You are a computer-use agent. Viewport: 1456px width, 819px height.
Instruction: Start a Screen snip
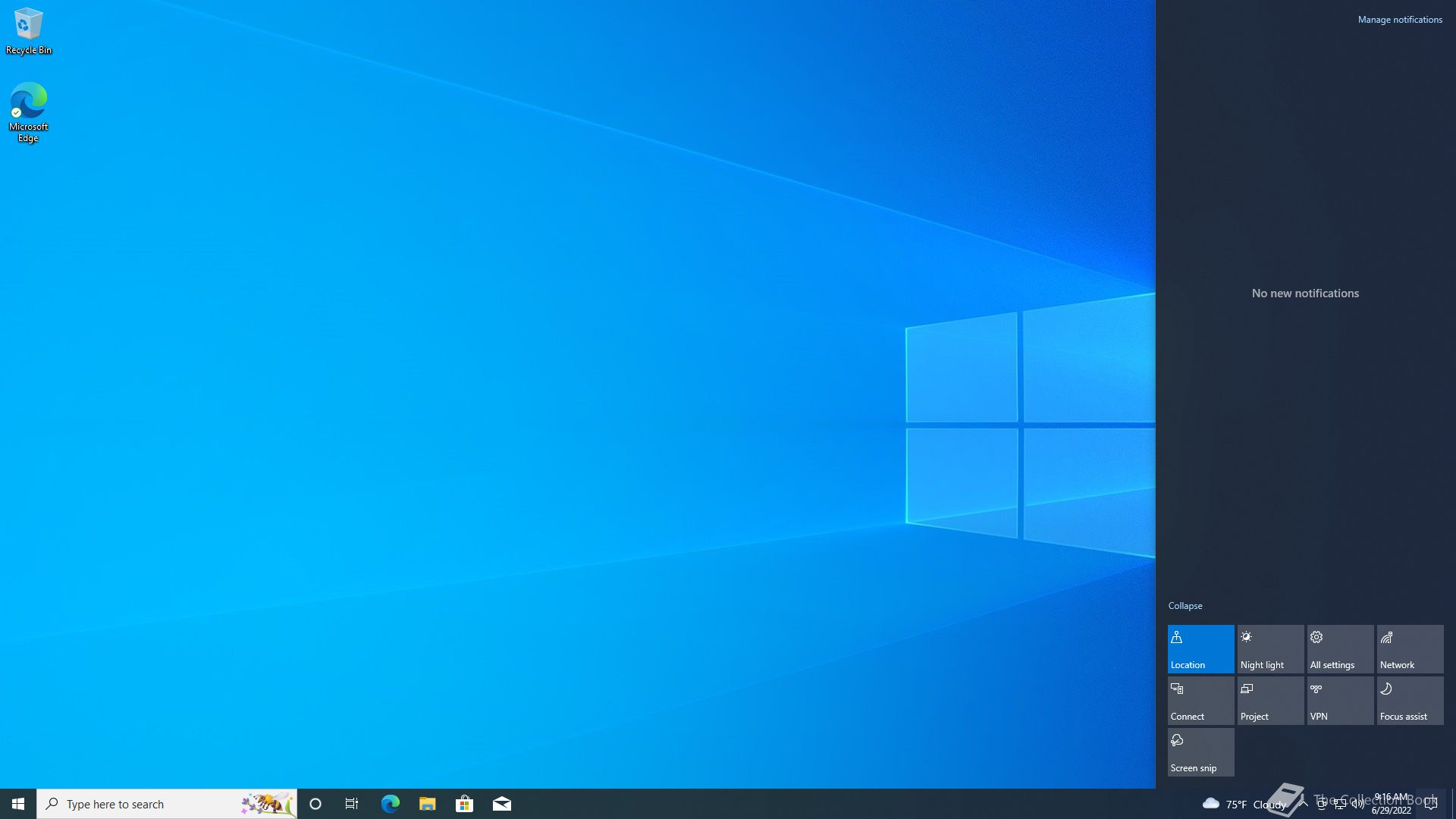(x=1200, y=752)
